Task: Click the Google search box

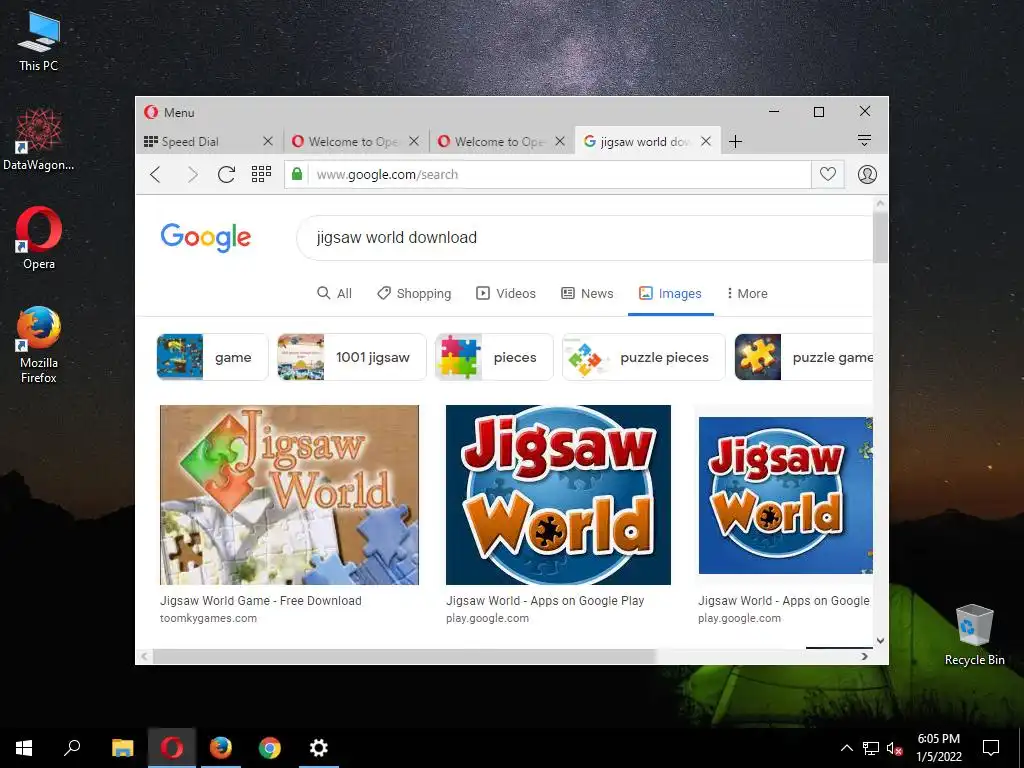Action: (584, 238)
